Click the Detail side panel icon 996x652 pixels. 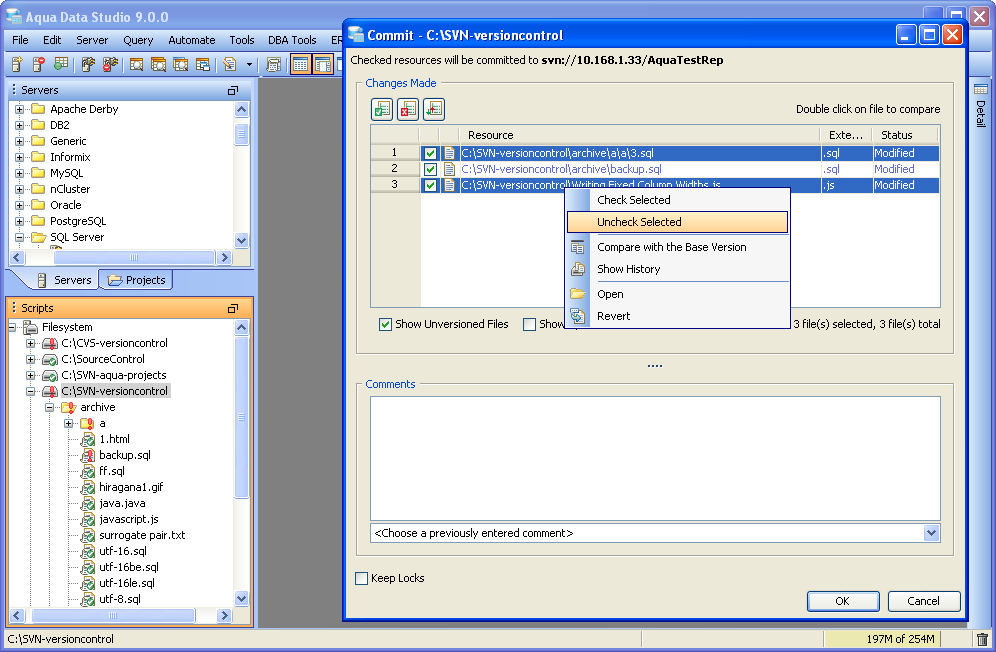(x=981, y=90)
